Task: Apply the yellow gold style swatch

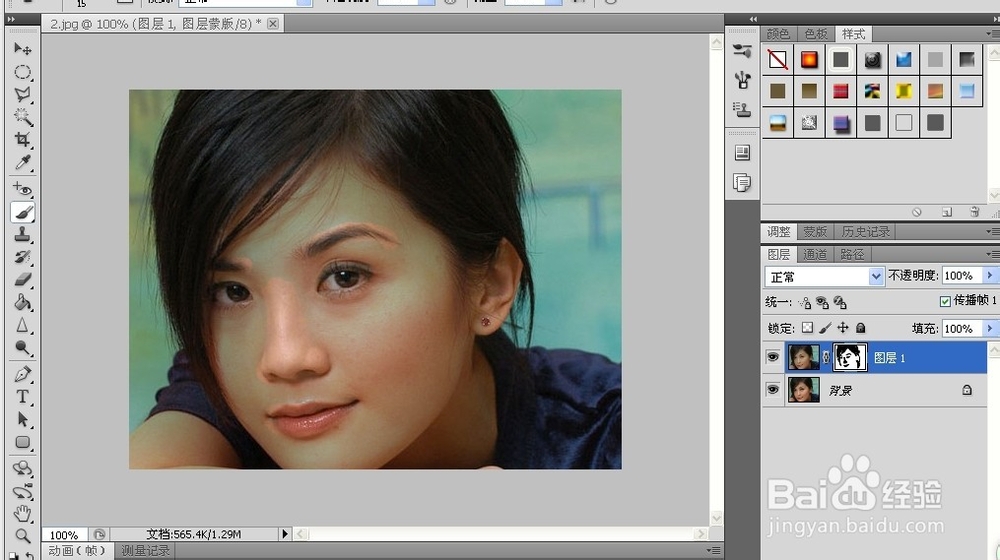Action: click(903, 91)
